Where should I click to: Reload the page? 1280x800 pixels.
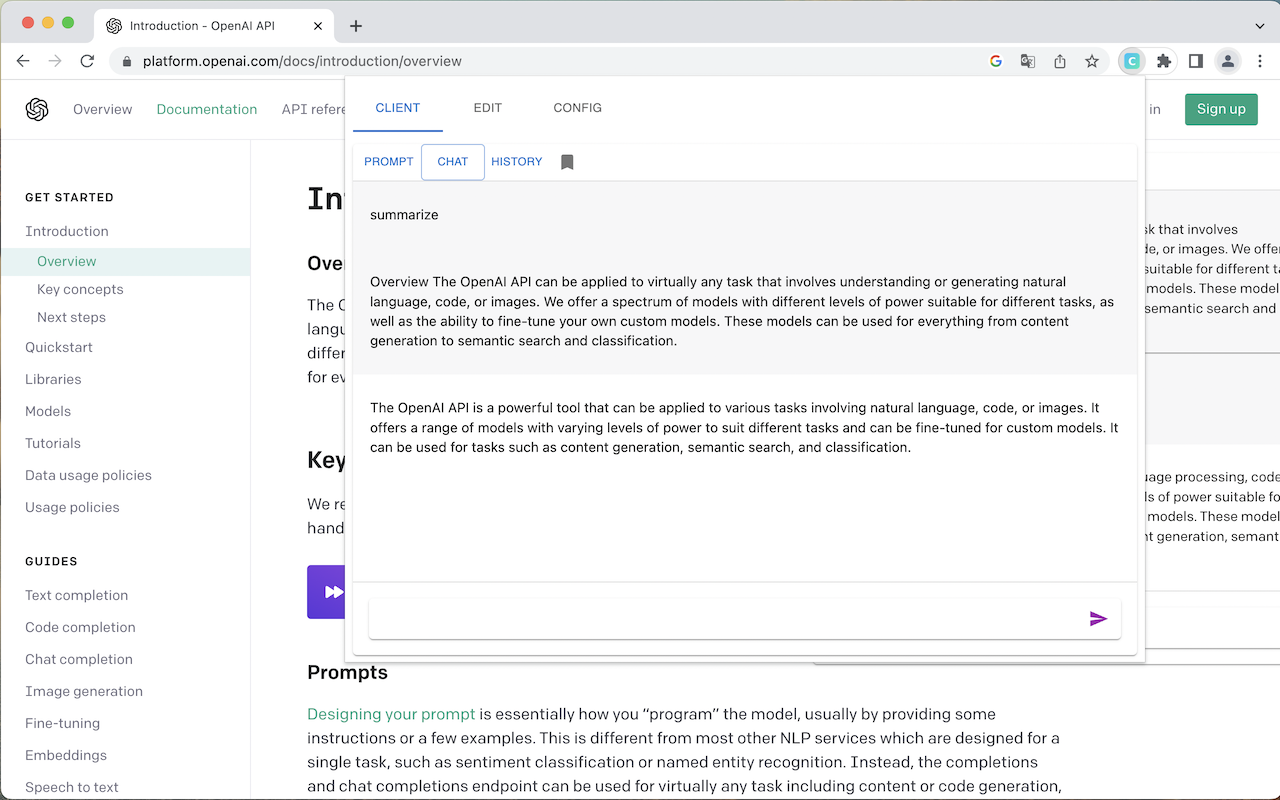(87, 61)
